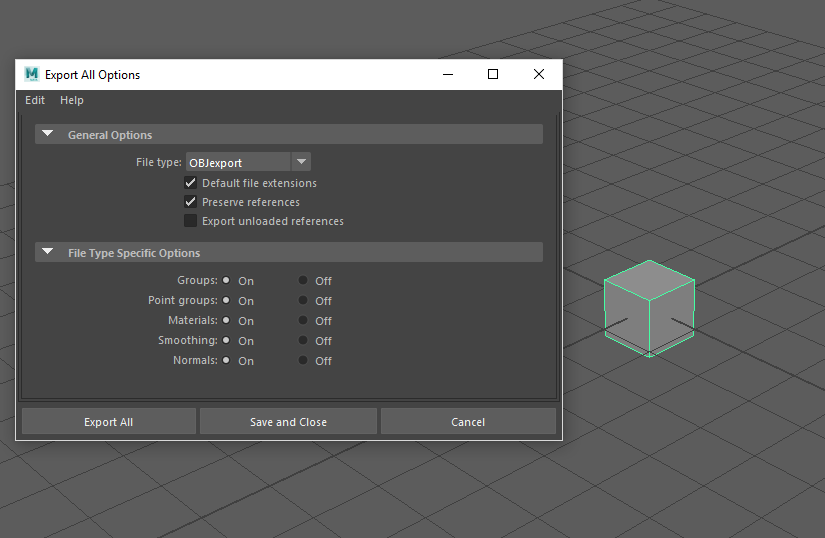Viewport: 825px width, 538px height.
Task: Maximize the Export All Options window
Action: (x=492, y=74)
